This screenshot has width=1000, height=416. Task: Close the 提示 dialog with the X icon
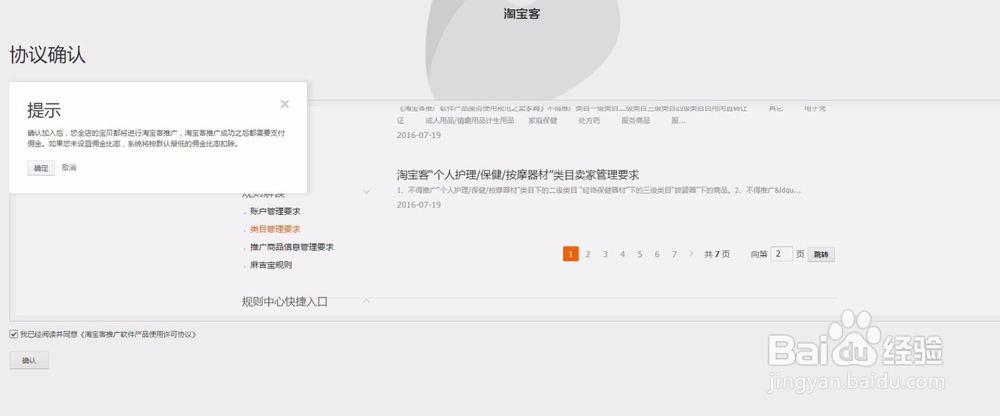pos(284,104)
